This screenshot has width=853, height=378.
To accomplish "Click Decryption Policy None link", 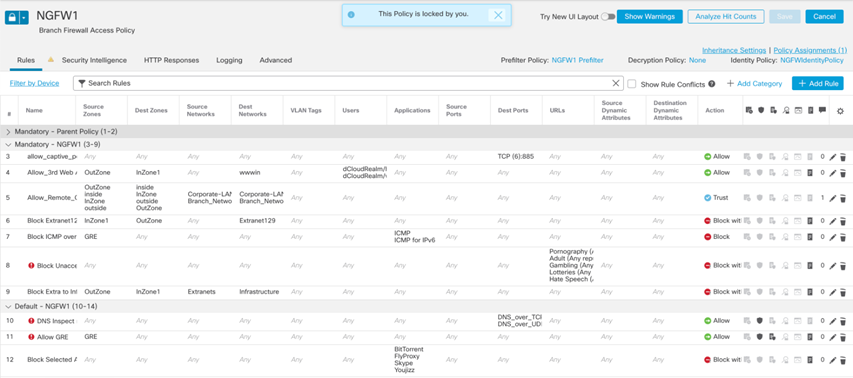I will [x=697, y=60].
